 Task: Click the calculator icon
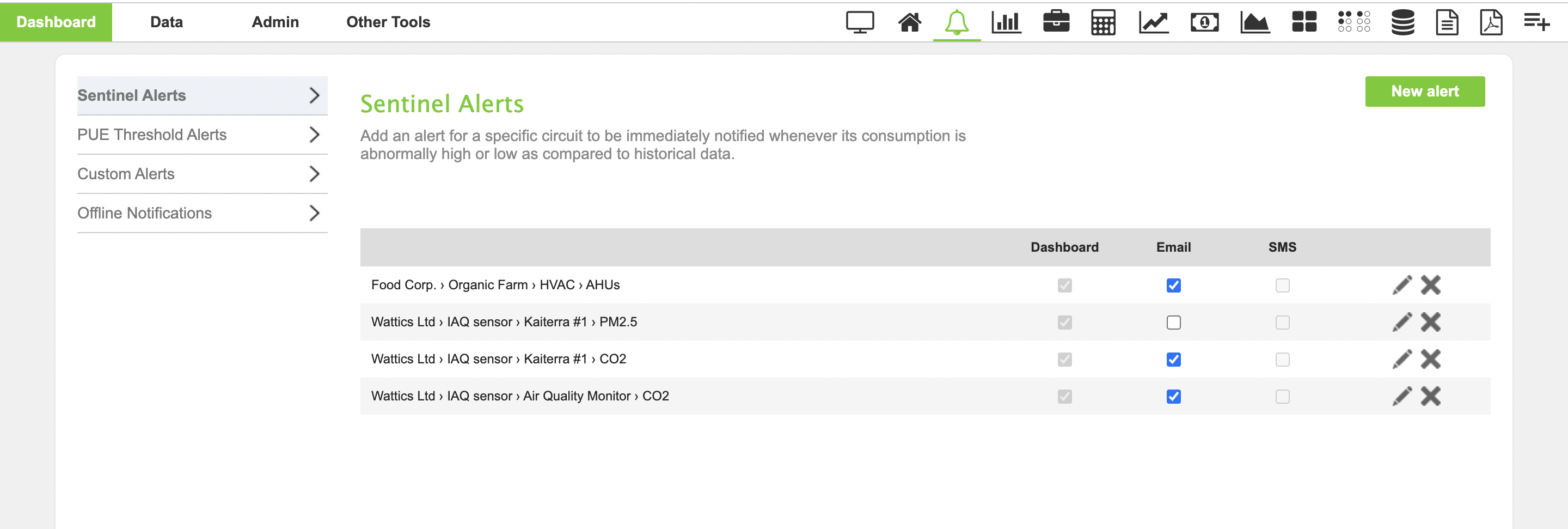pos(1102,22)
